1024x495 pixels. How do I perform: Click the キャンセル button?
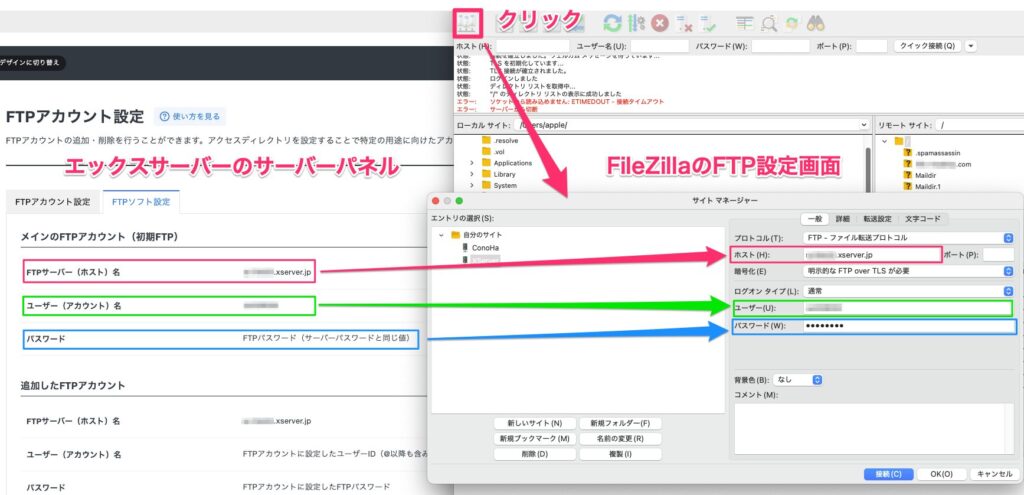pos(995,474)
